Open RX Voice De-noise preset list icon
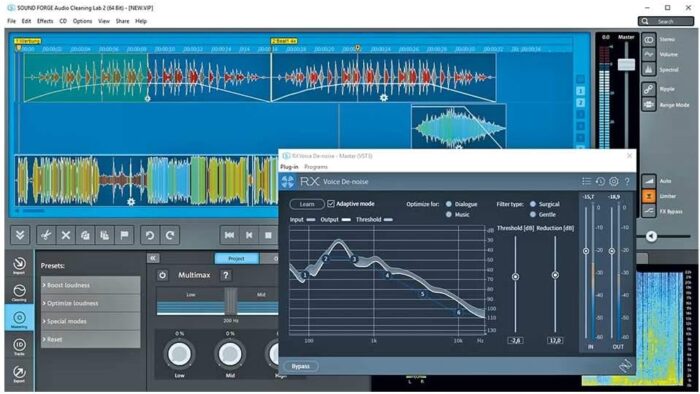Viewport: 700px width, 394px height. (x=586, y=181)
